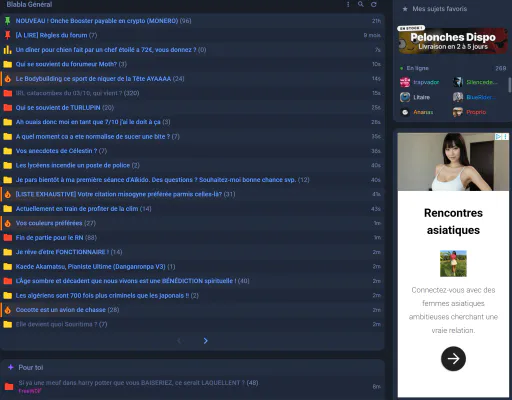Screen dimensions: 512x400
Task: Click the En ligne count 269
Action: tap(500, 68)
